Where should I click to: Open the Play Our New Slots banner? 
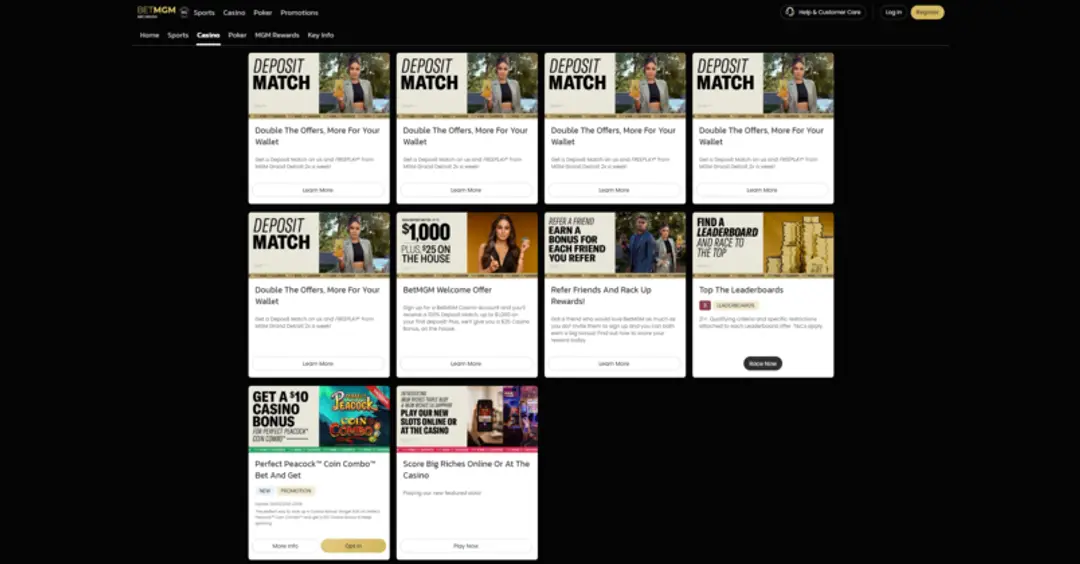(x=467, y=417)
